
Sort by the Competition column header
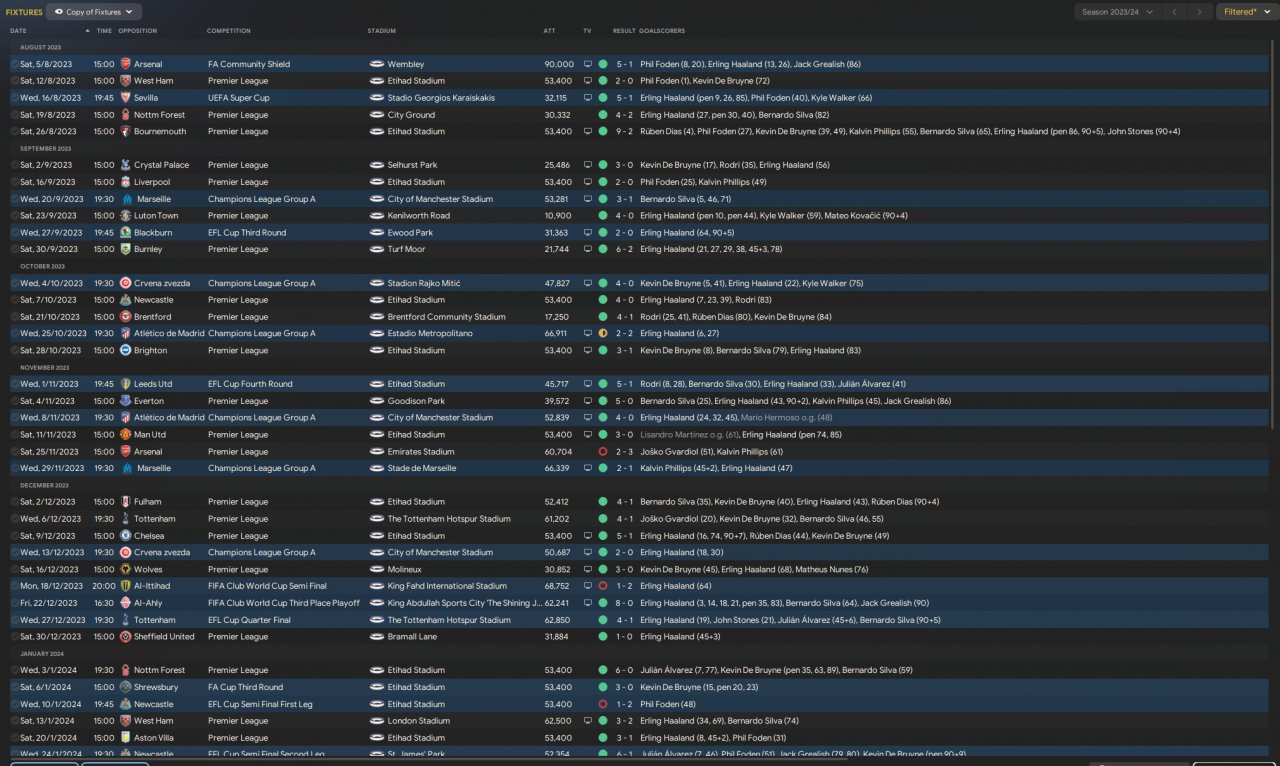point(229,31)
